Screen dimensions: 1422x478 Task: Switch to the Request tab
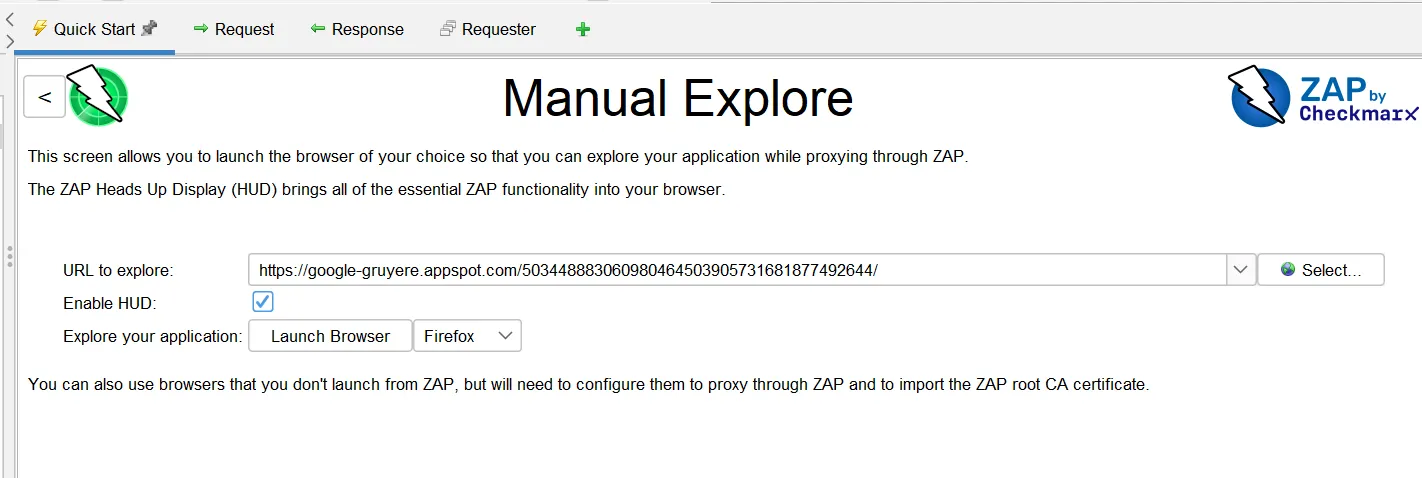(x=233, y=29)
